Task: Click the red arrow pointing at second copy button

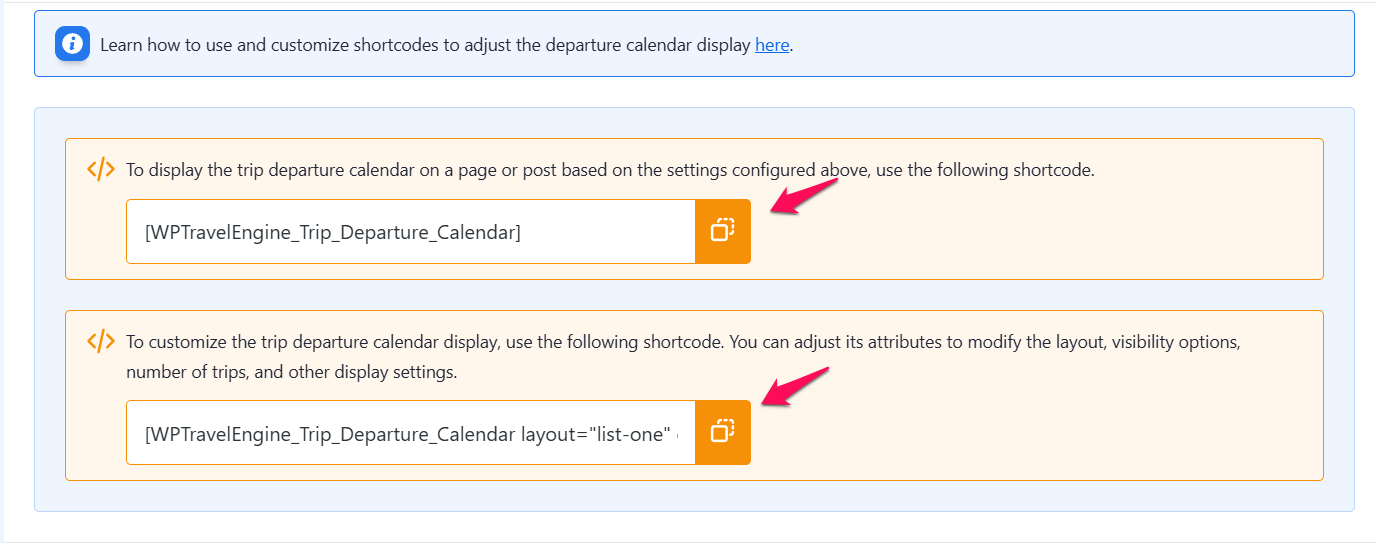Action: coord(796,387)
